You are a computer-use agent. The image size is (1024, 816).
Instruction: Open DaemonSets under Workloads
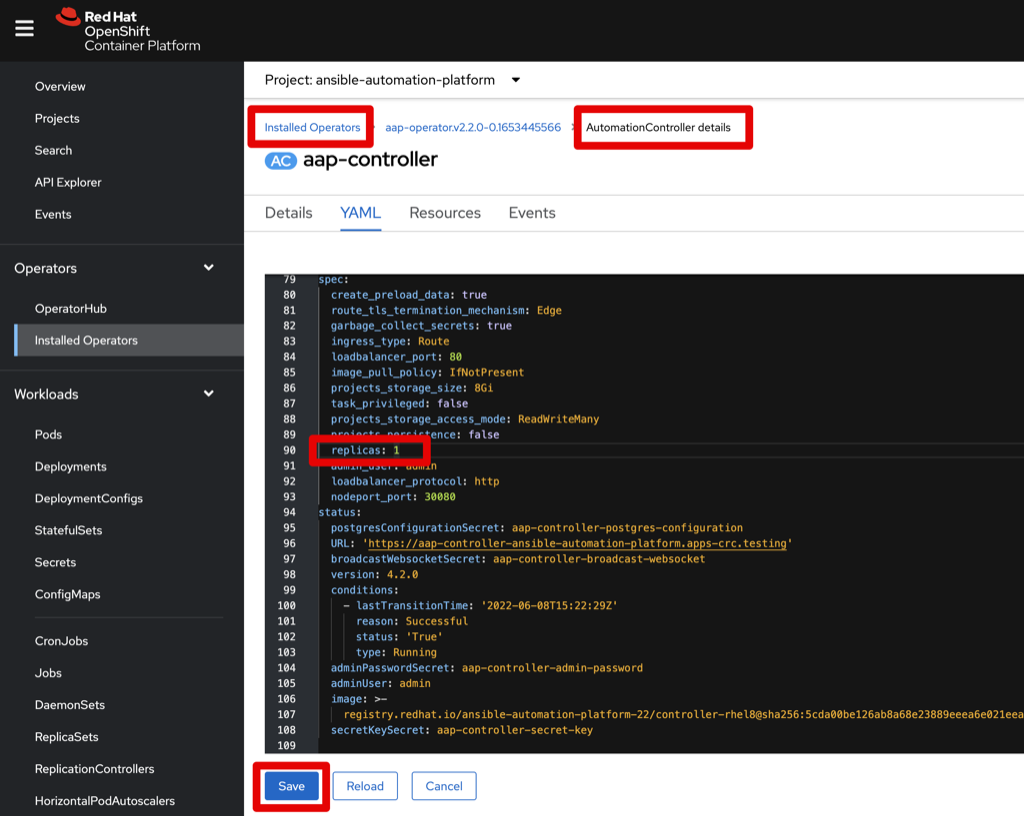click(x=70, y=705)
